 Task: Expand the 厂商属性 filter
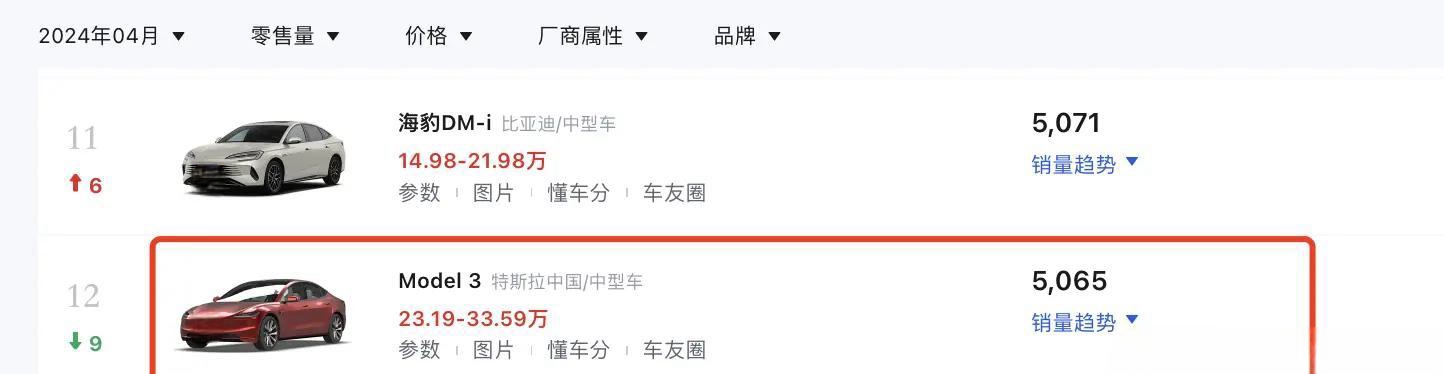tap(593, 36)
